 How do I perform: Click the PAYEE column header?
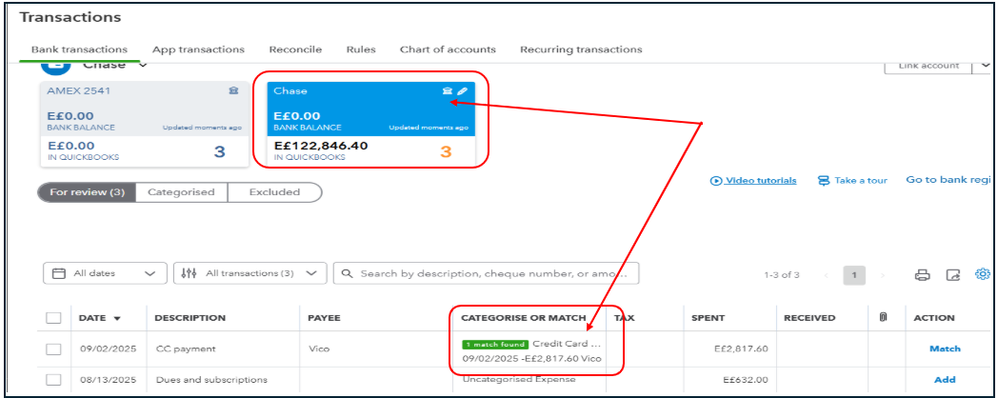[x=324, y=318]
